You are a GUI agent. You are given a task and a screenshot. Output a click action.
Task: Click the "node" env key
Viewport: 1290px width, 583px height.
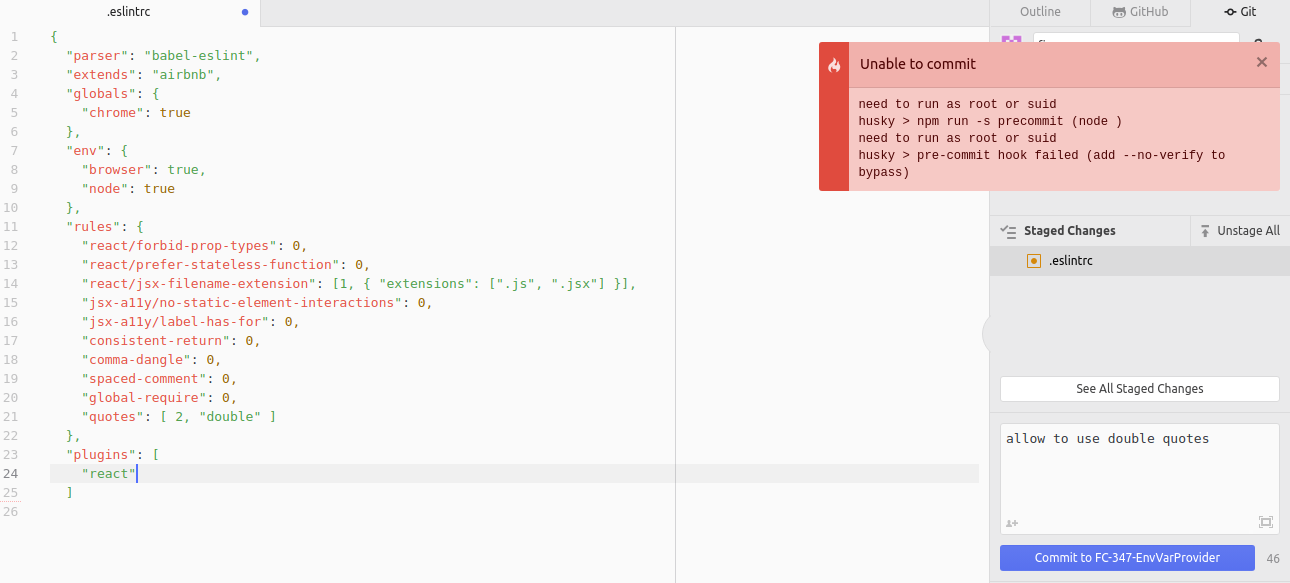[x=105, y=189]
